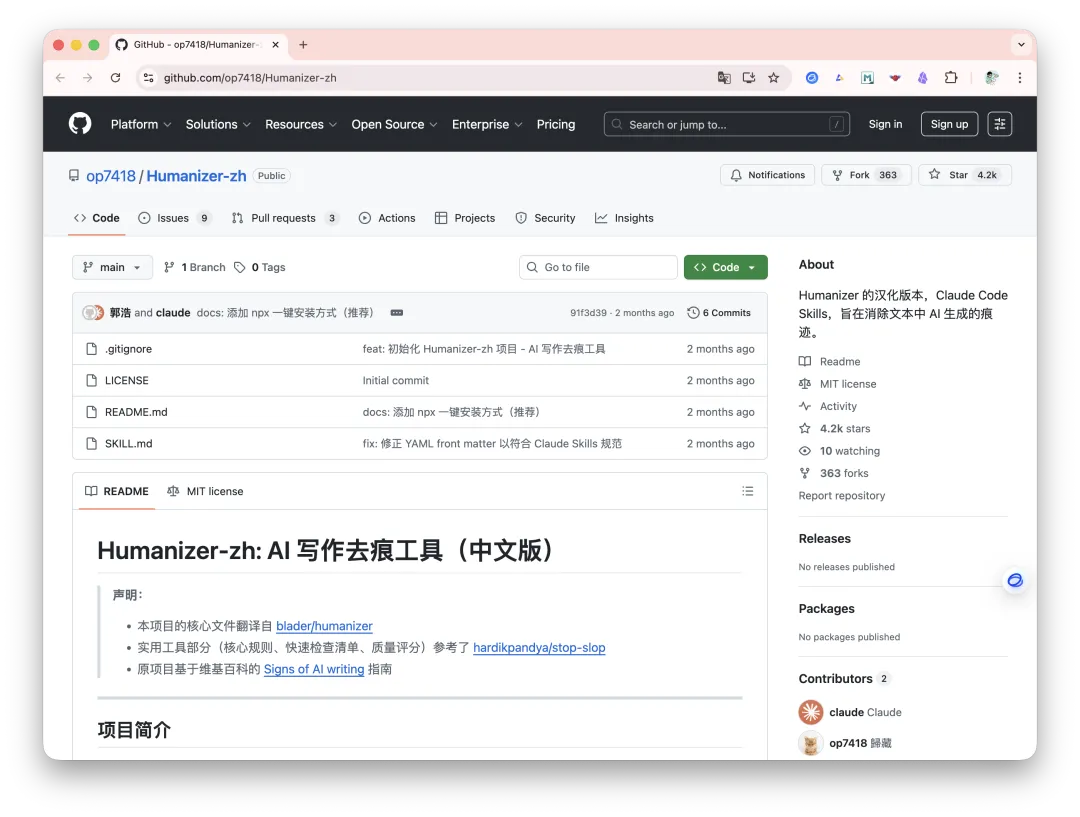Click the claude contributor avatar
This screenshot has height=817, width=1080.
(811, 712)
